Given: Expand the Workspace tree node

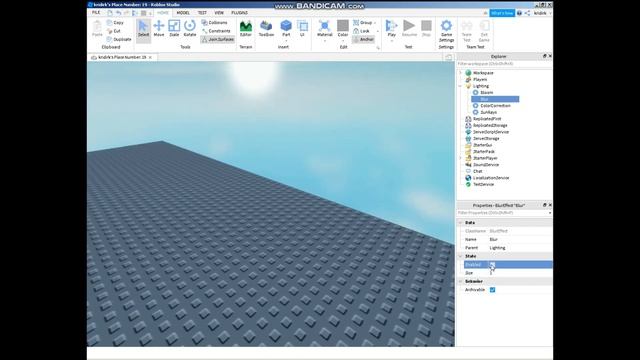Looking at the screenshot, I should click(x=461, y=73).
